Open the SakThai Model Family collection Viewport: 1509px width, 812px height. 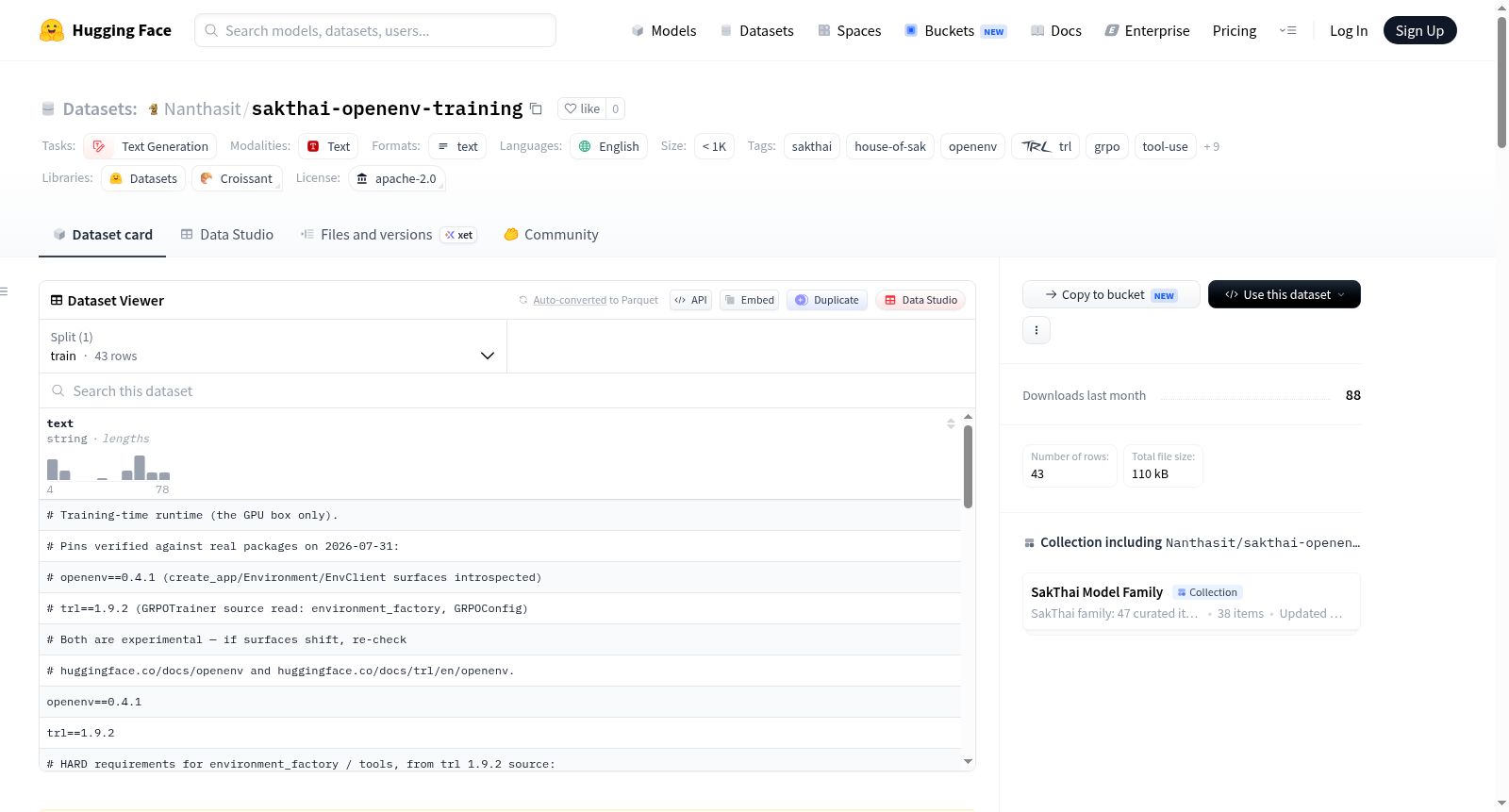coord(1191,603)
